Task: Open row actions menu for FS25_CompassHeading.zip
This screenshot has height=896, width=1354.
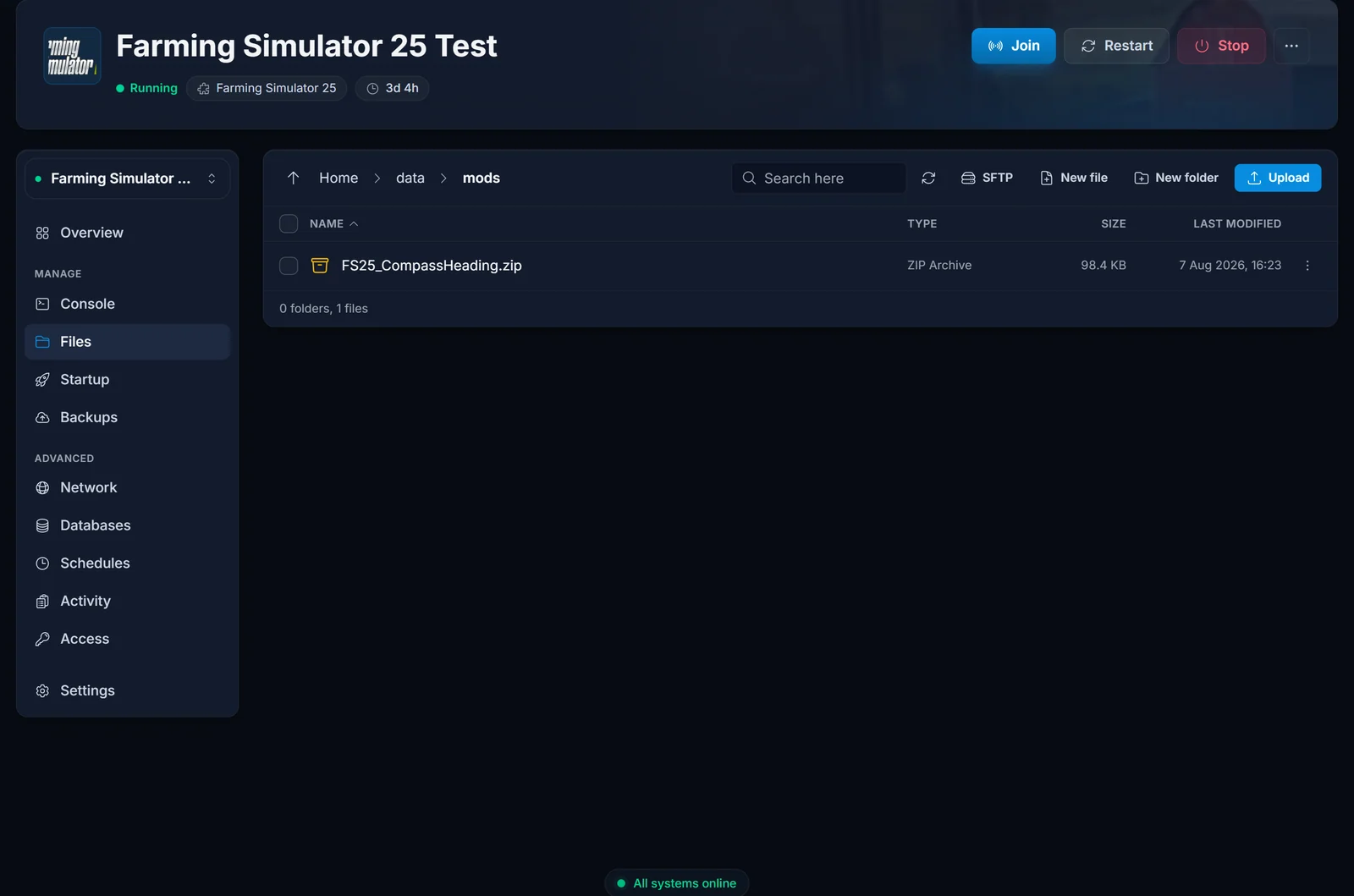Action: click(x=1307, y=266)
